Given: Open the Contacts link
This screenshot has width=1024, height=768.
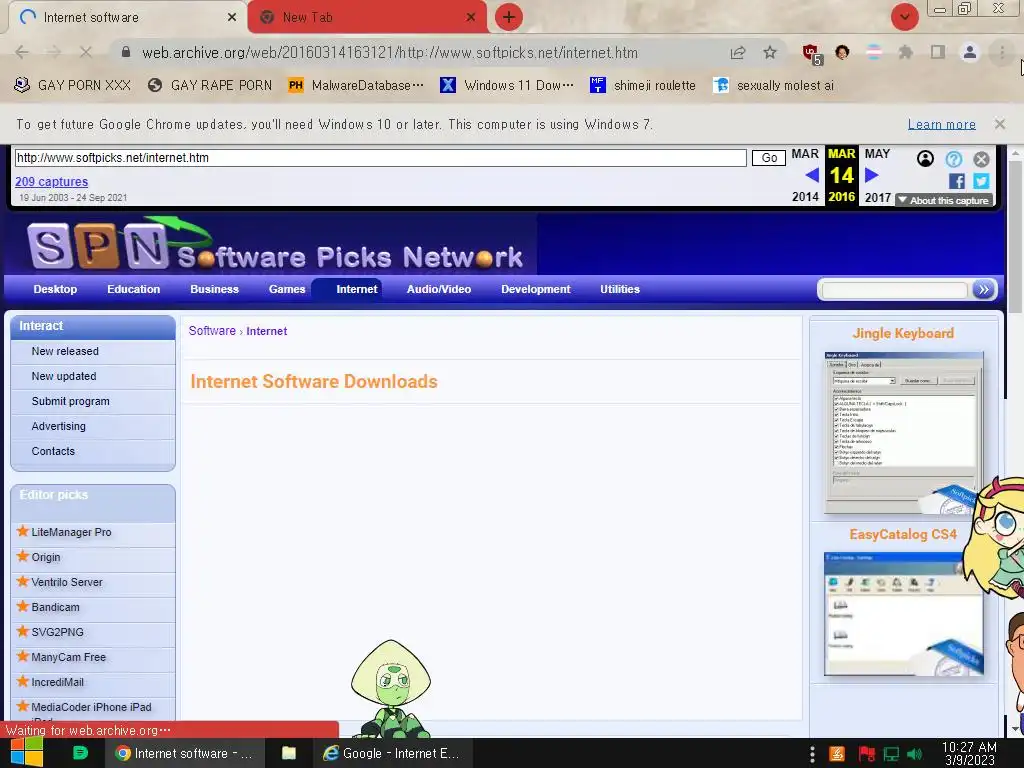Looking at the screenshot, I should click(x=53, y=451).
